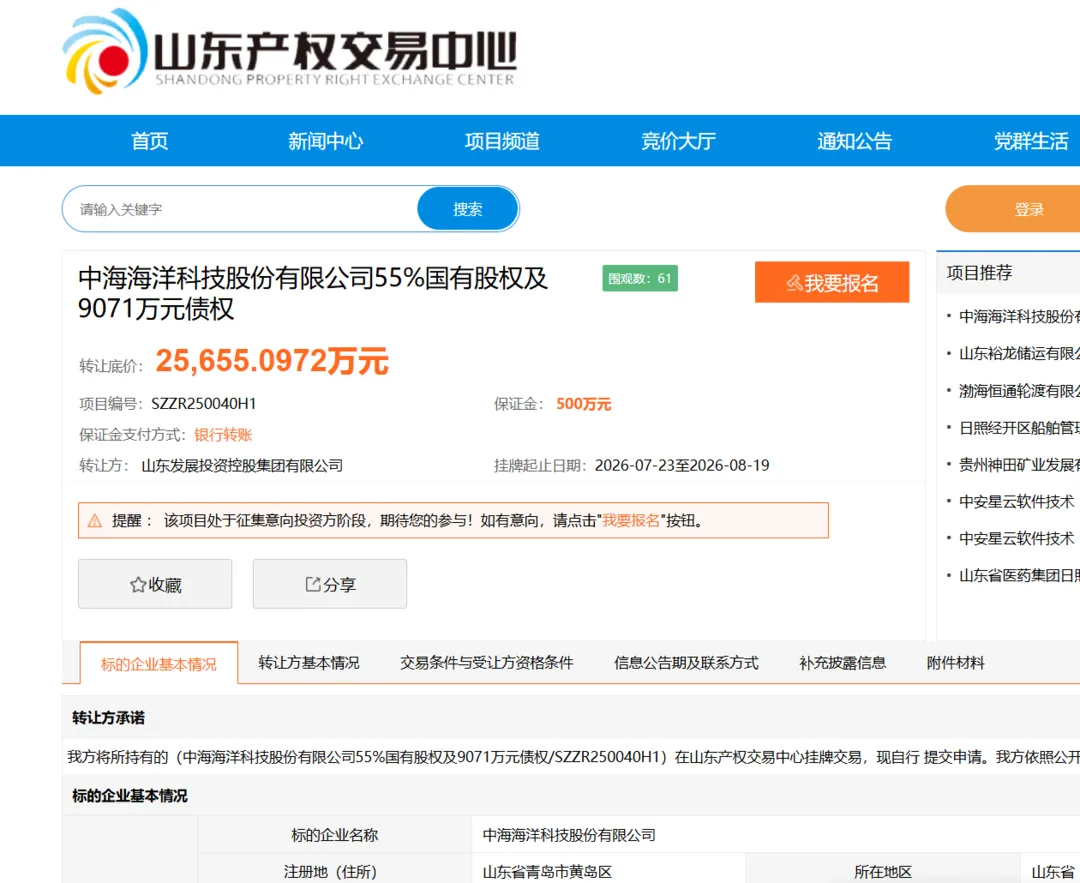Click the table cell 山东省青岛市黄岛区

[547, 871]
